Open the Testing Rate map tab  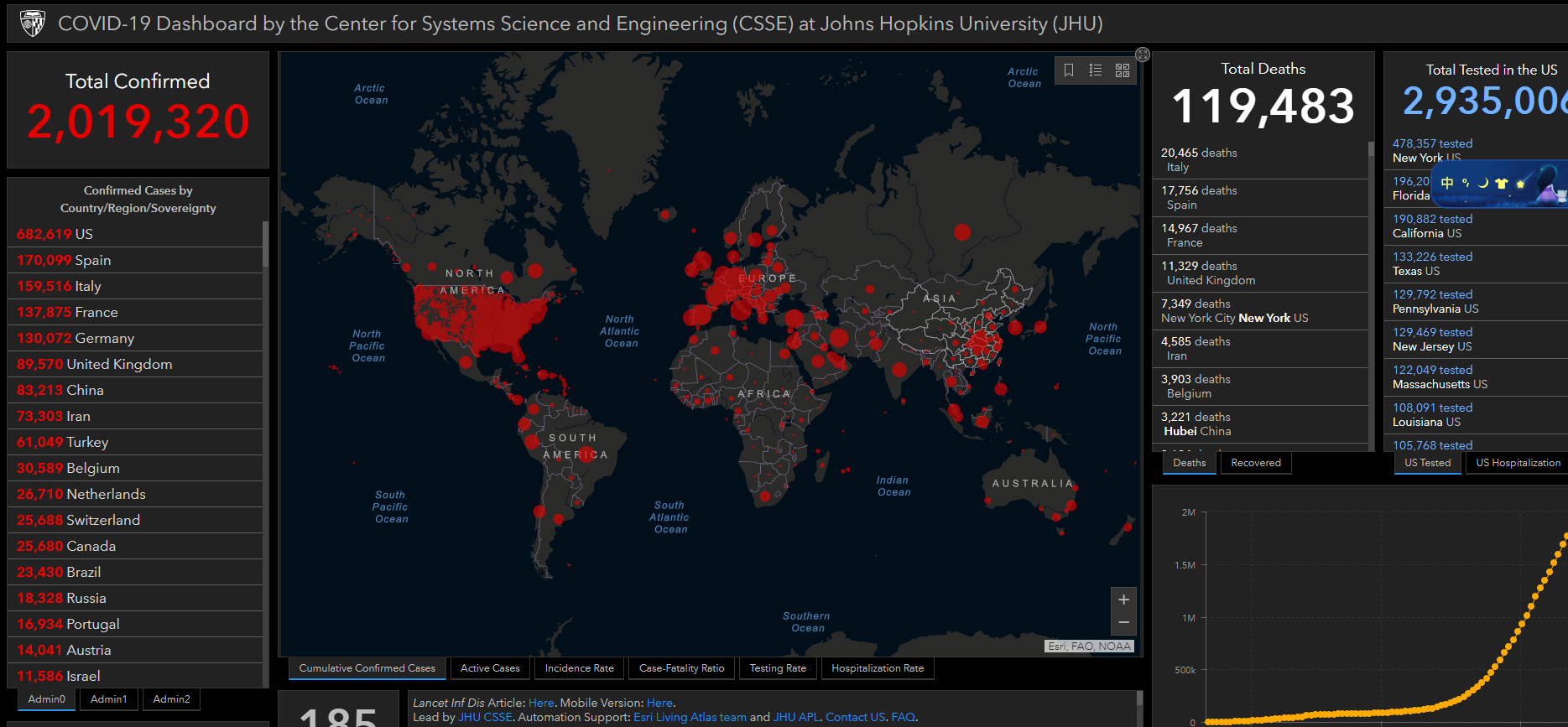(x=778, y=668)
